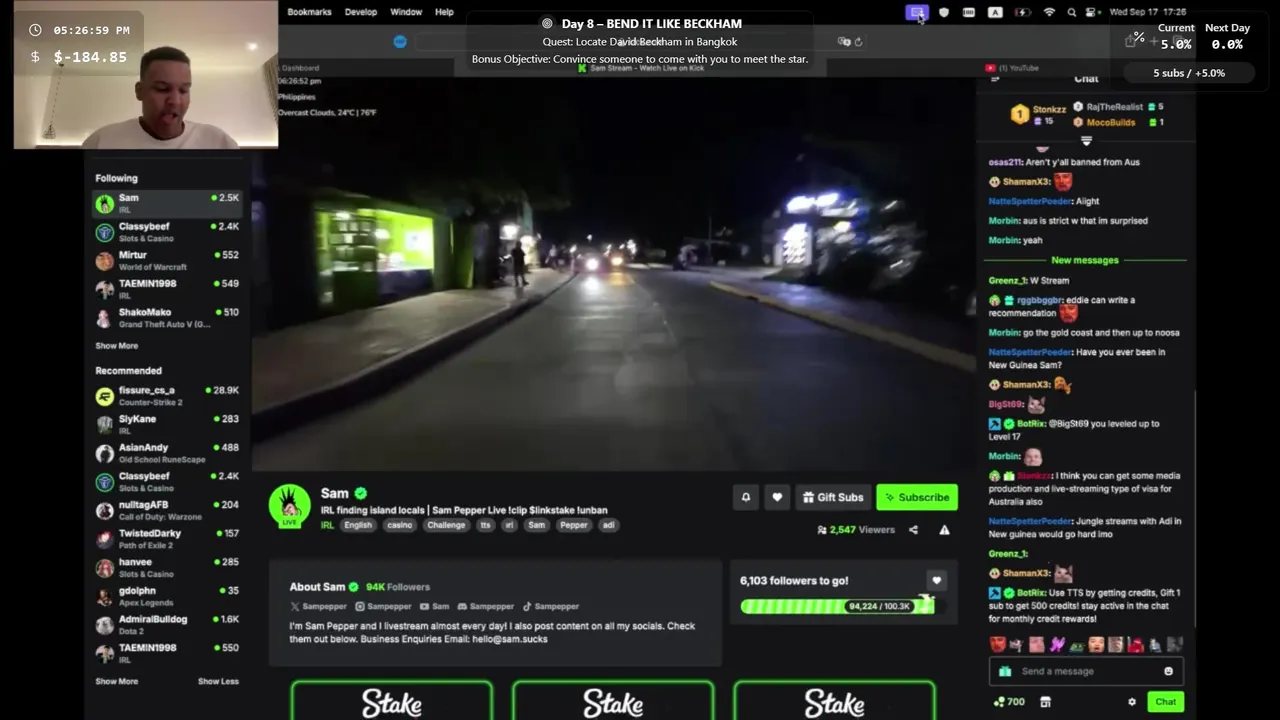Click the Challenge tag
1280x720 pixels.
point(446,525)
